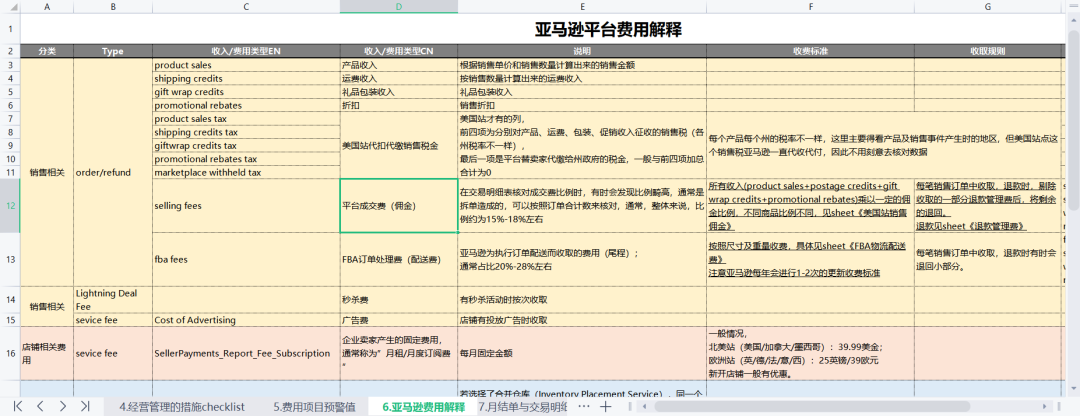1080x416 pixels.
Task: Click header cell 分类
Action: [x=47, y=52]
